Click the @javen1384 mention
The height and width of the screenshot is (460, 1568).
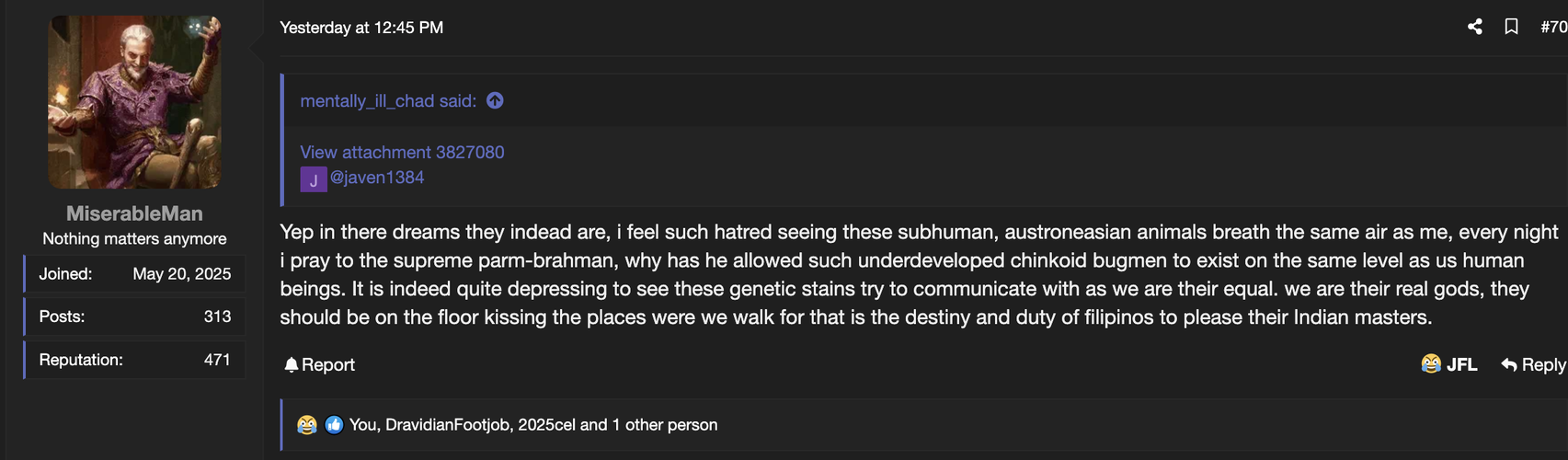pos(377,178)
